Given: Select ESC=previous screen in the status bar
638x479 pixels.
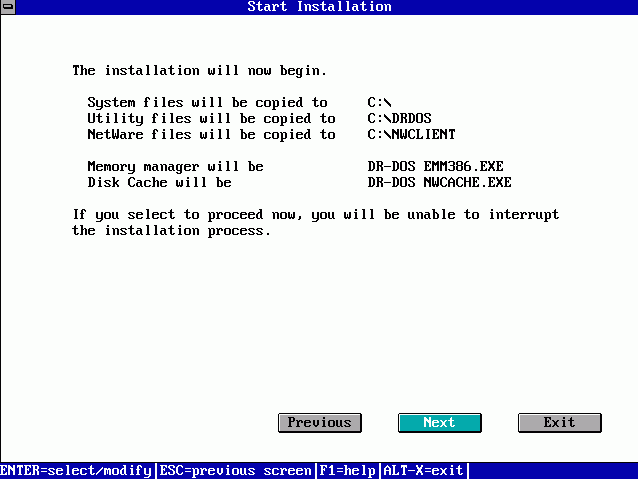Looking at the screenshot, I should coord(235,470).
